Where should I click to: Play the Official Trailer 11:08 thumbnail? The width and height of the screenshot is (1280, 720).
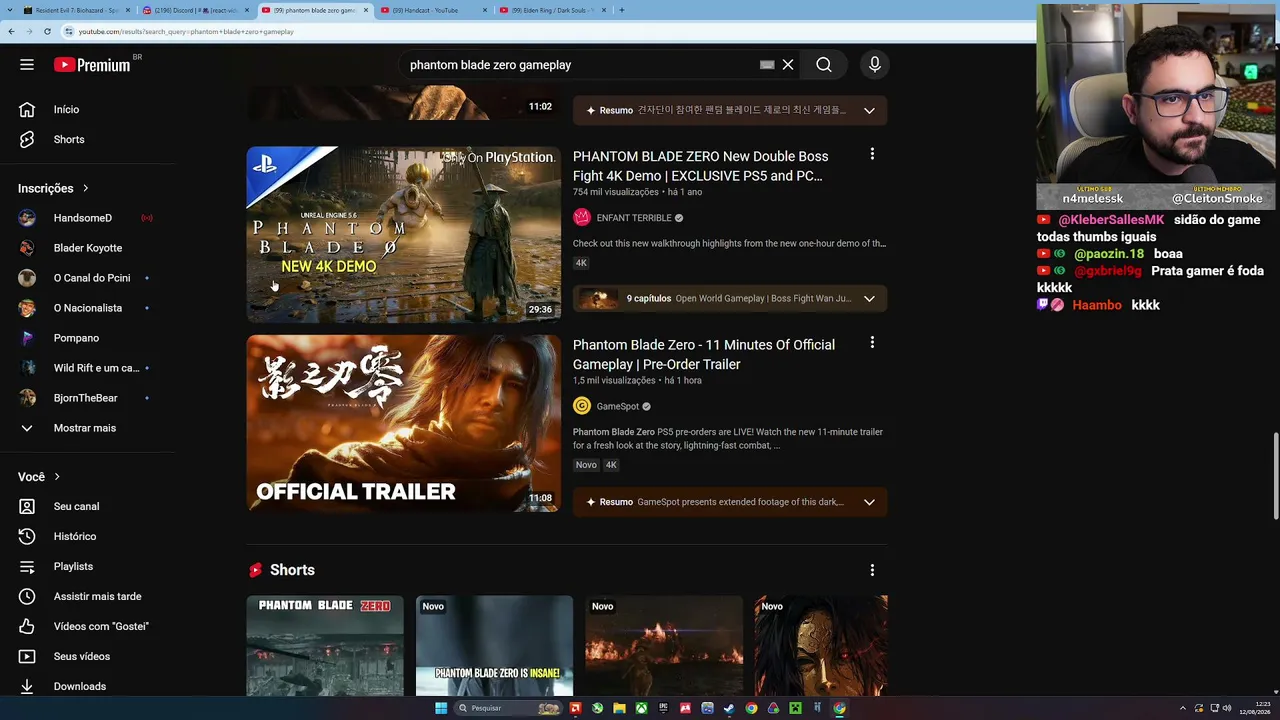pyautogui.click(x=404, y=424)
